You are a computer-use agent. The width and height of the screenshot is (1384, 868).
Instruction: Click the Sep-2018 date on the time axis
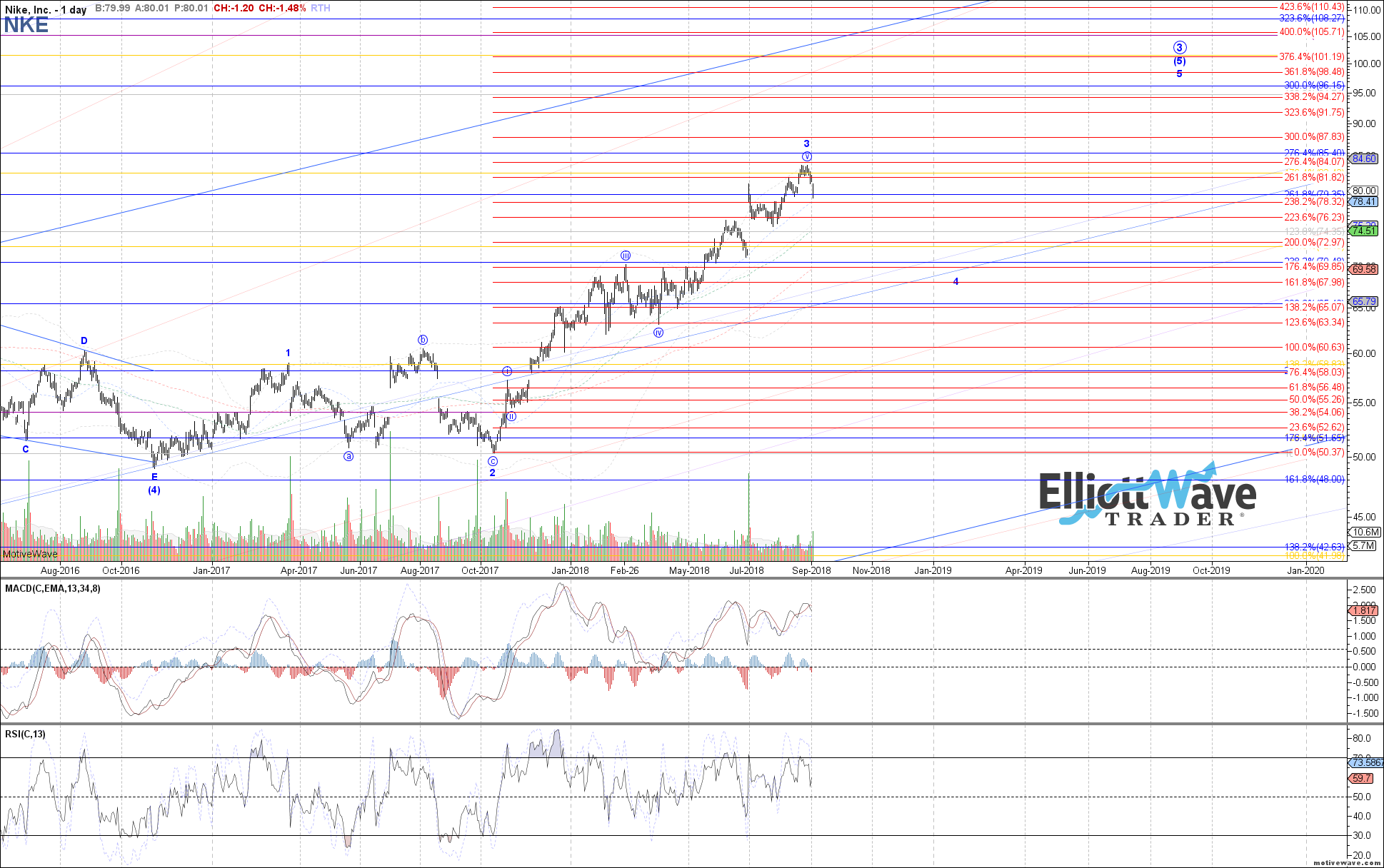[x=812, y=570]
